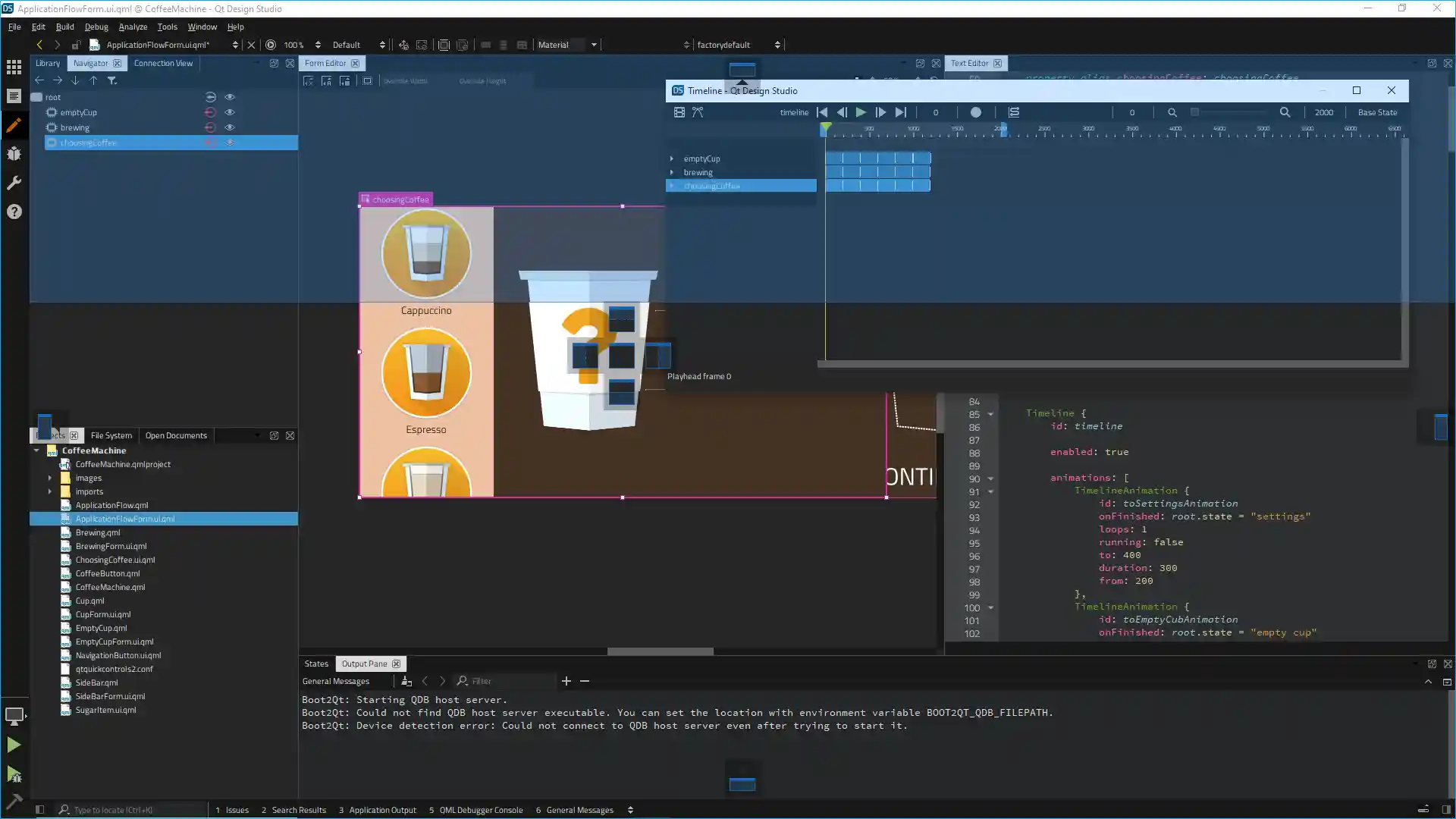1456x819 pixels.
Task: Toggle the export alias for choosingCoffee
Action: point(210,142)
